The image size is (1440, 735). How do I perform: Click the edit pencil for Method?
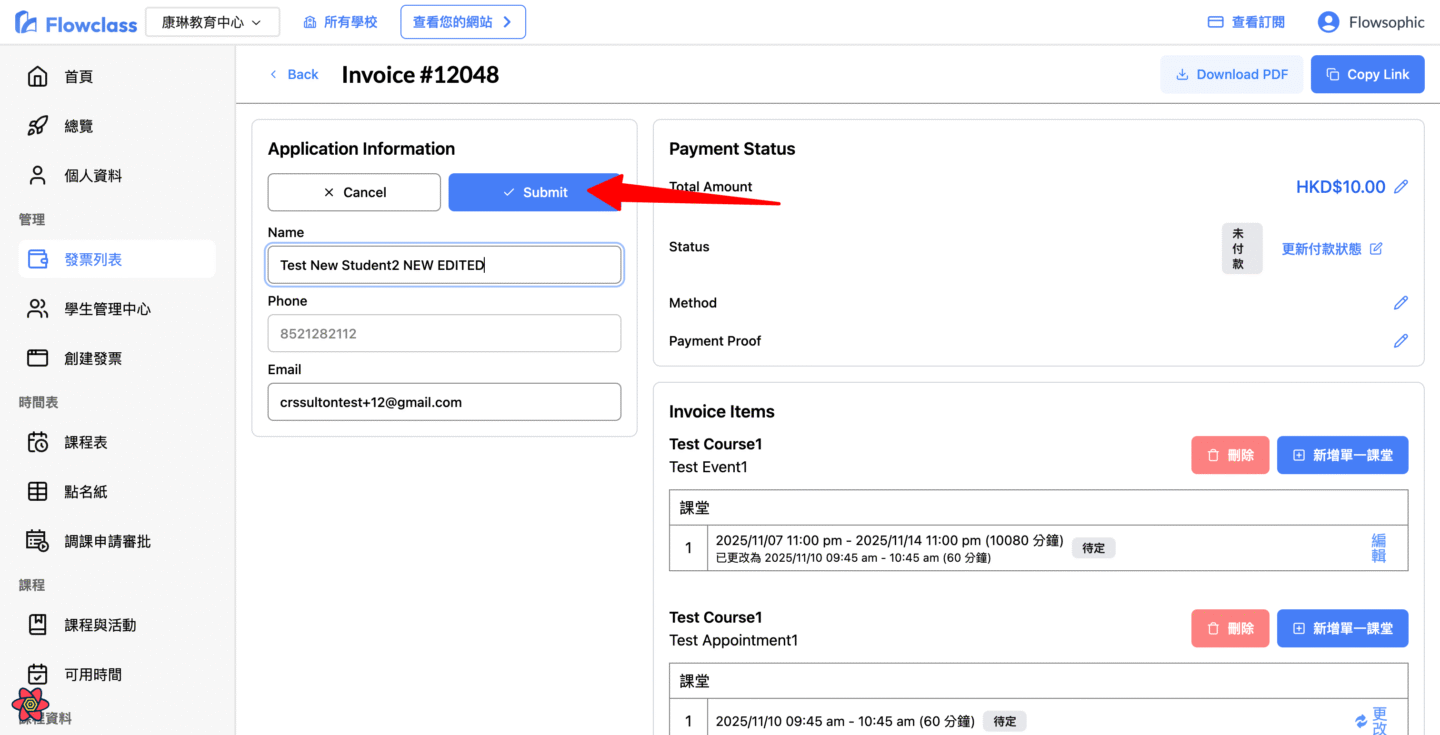(x=1401, y=303)
